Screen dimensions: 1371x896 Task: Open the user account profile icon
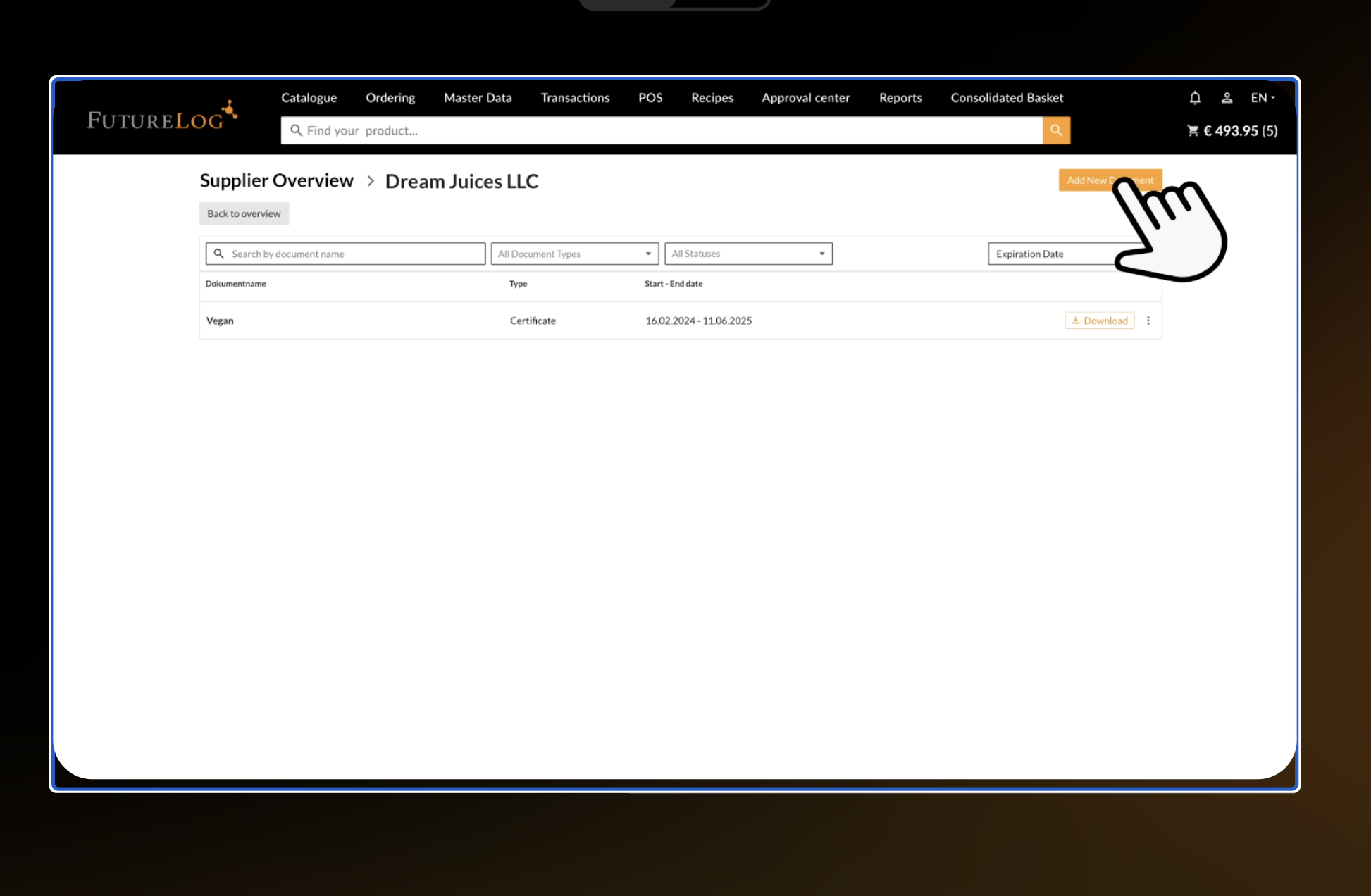(1227, 98)
